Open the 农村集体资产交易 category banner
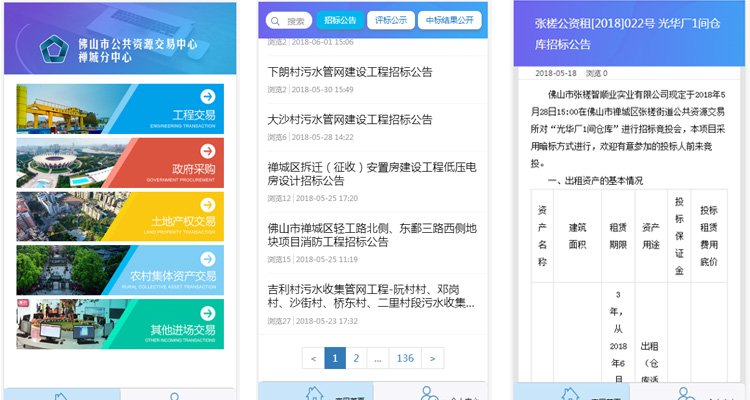This screenshot has width=750, height=400. click(x=120, y=270)
